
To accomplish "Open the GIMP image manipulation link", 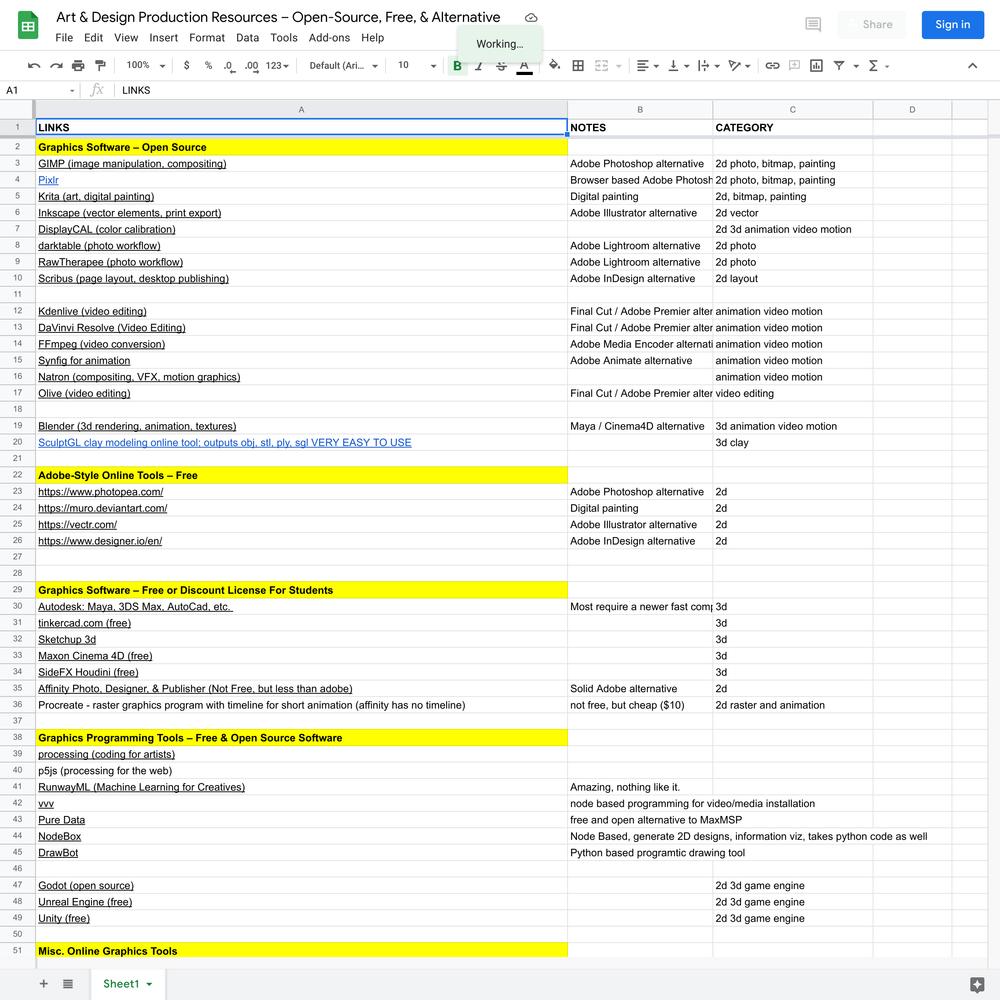I will pyautogui.click(x=132, y=164).
